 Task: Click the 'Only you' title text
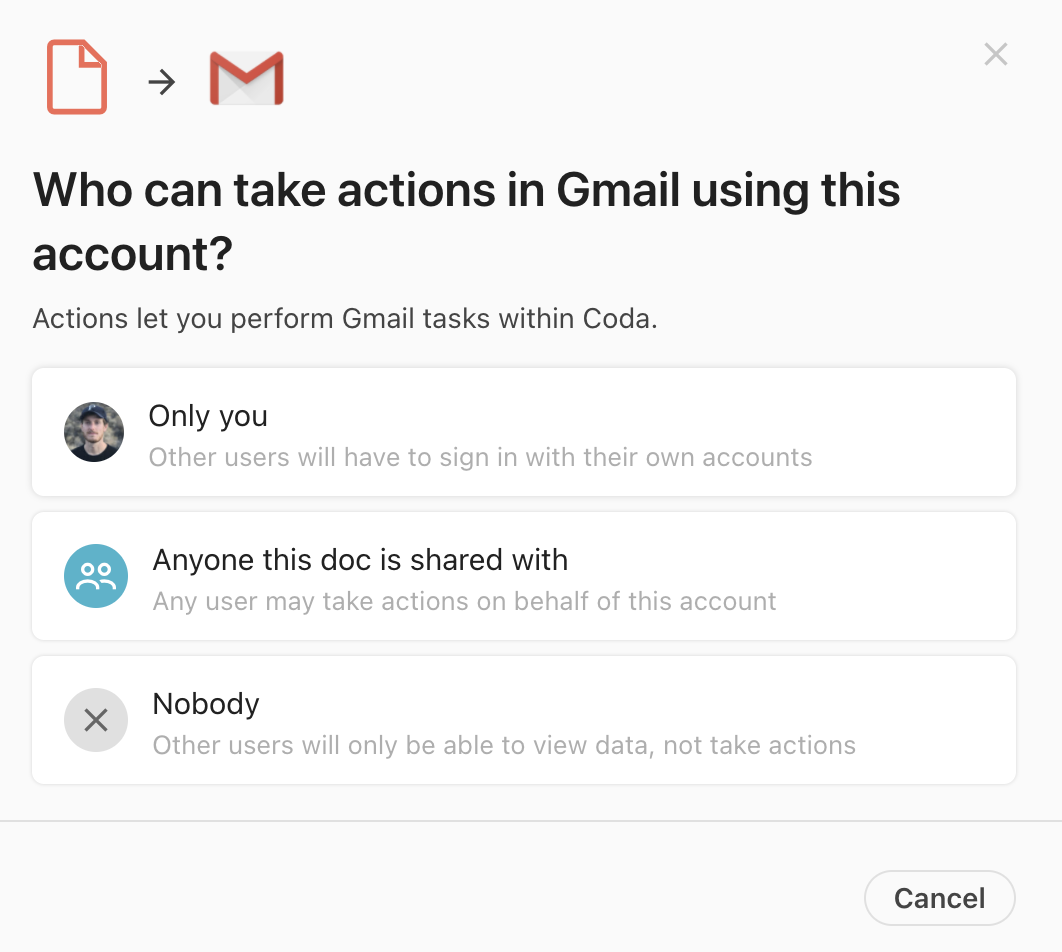coord(208,416)
